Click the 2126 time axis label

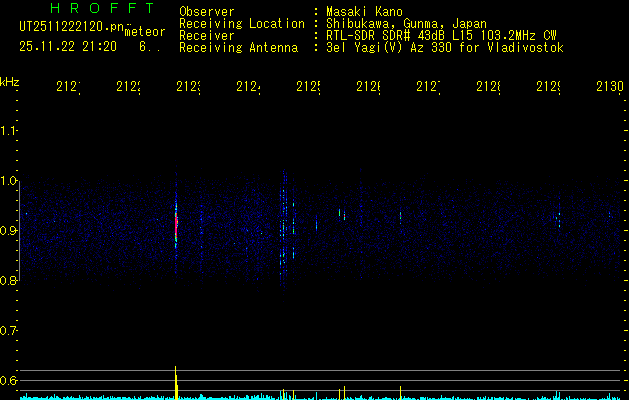(x=368, y=87)
